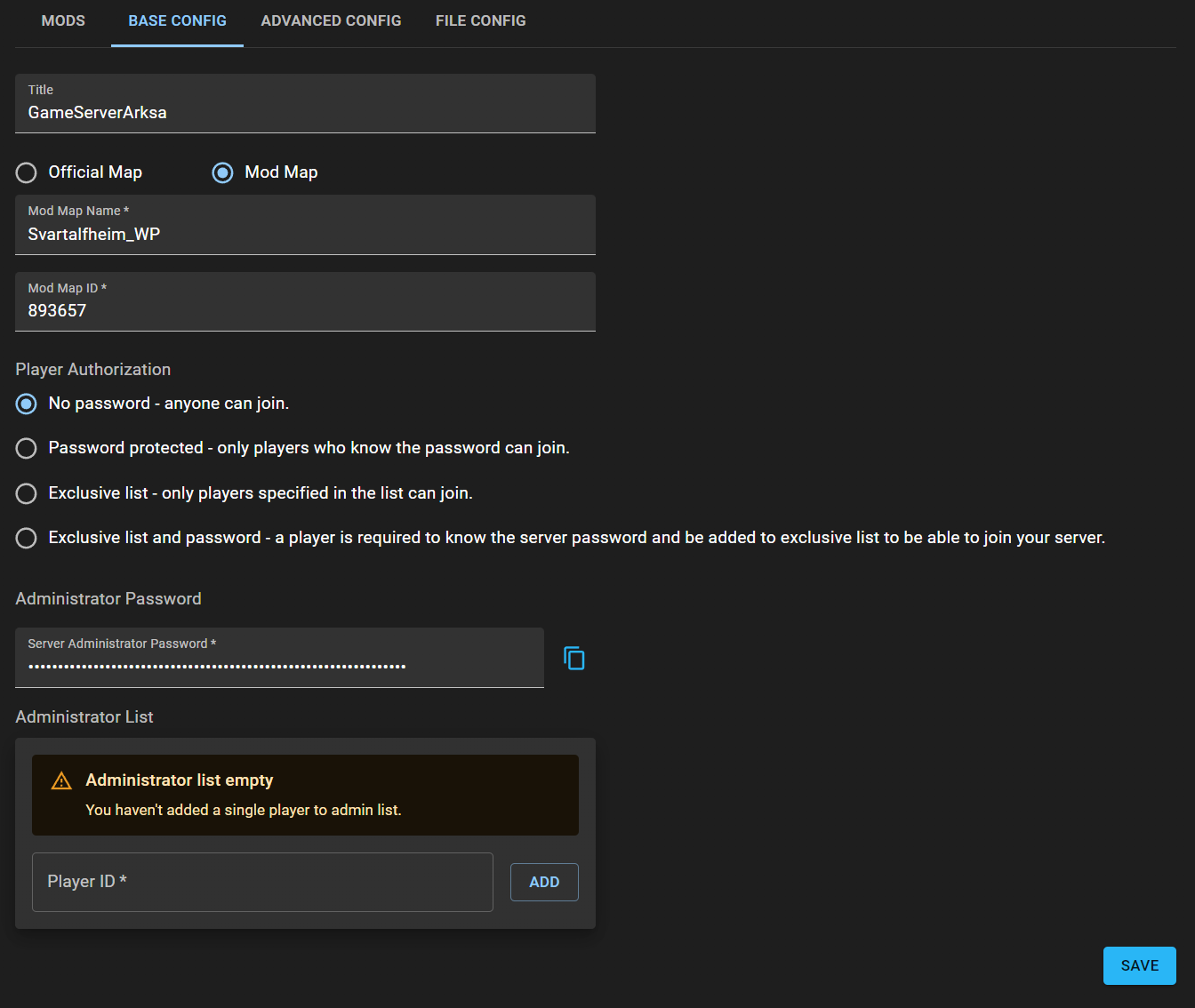
Task: Select the Mod Map radio button
Action: [223, 172]
